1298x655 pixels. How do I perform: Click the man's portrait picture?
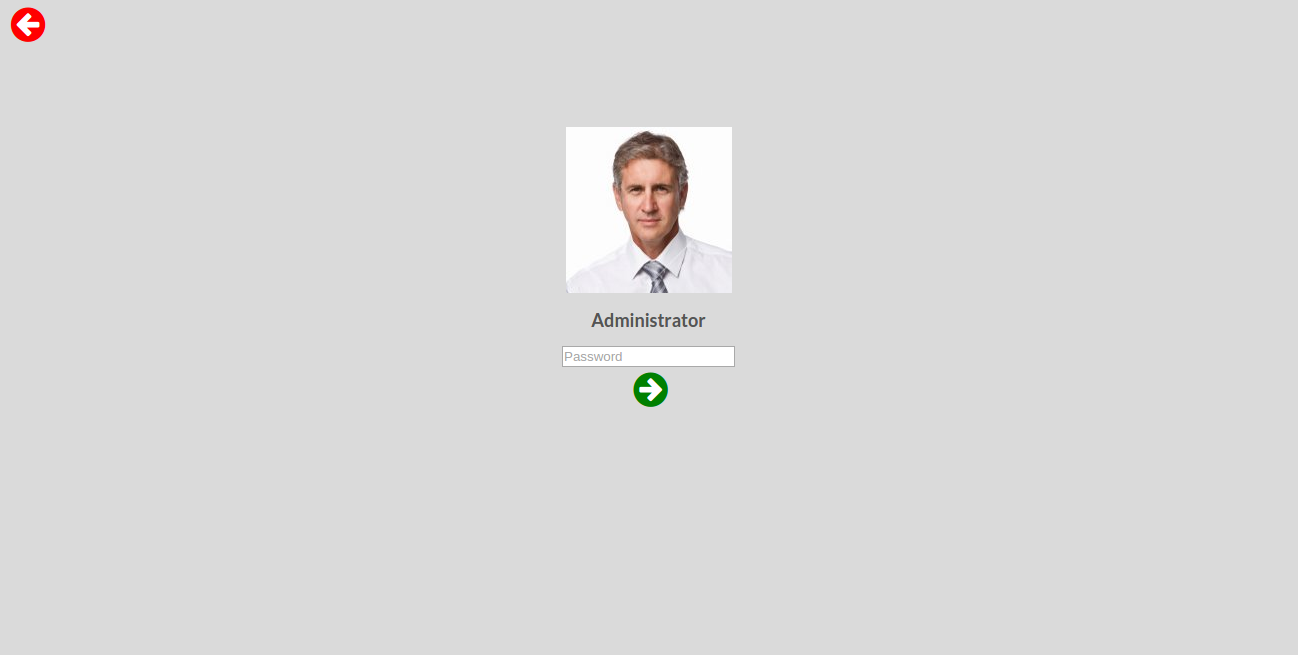click(649, 210)
